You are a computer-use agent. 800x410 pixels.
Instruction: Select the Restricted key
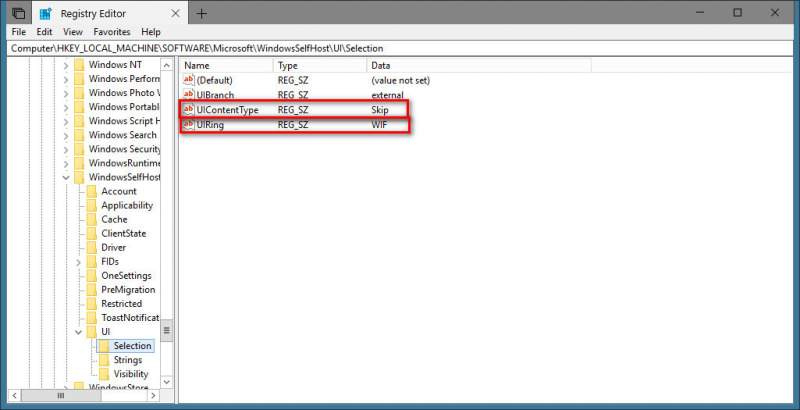121,303
